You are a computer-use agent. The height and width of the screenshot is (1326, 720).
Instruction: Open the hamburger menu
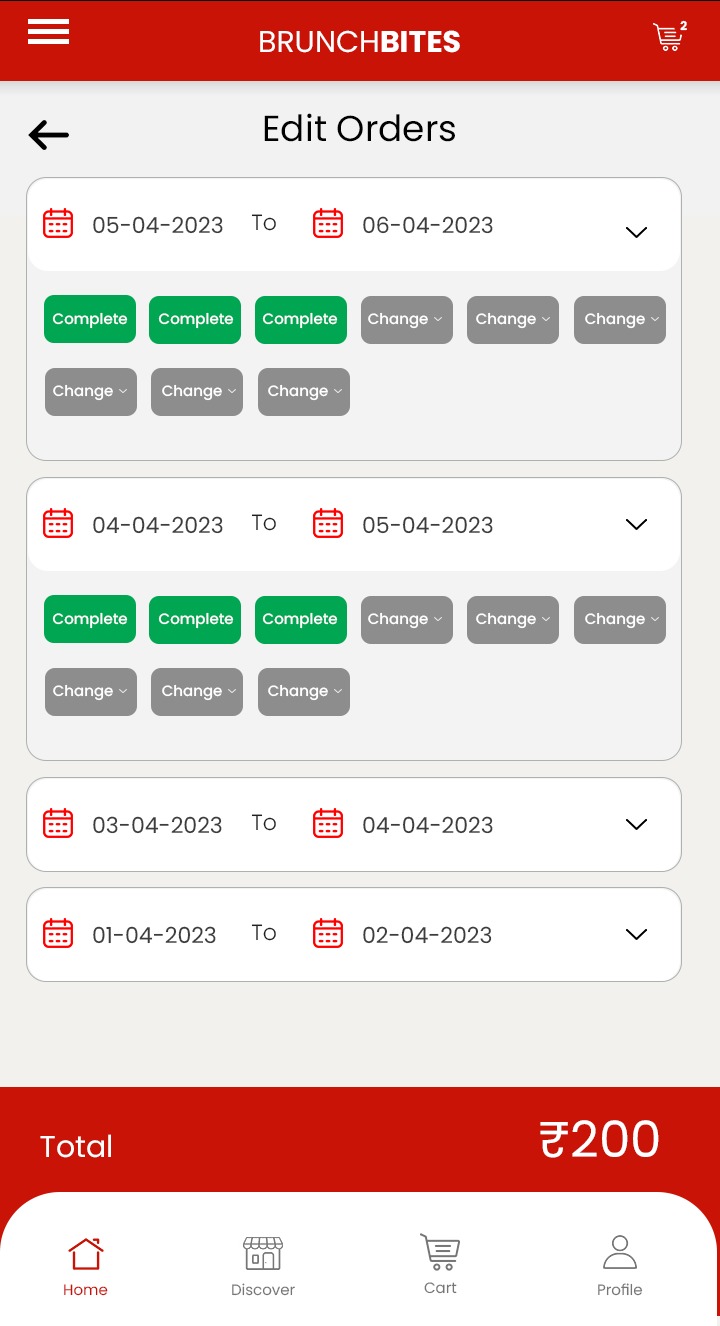48,32
